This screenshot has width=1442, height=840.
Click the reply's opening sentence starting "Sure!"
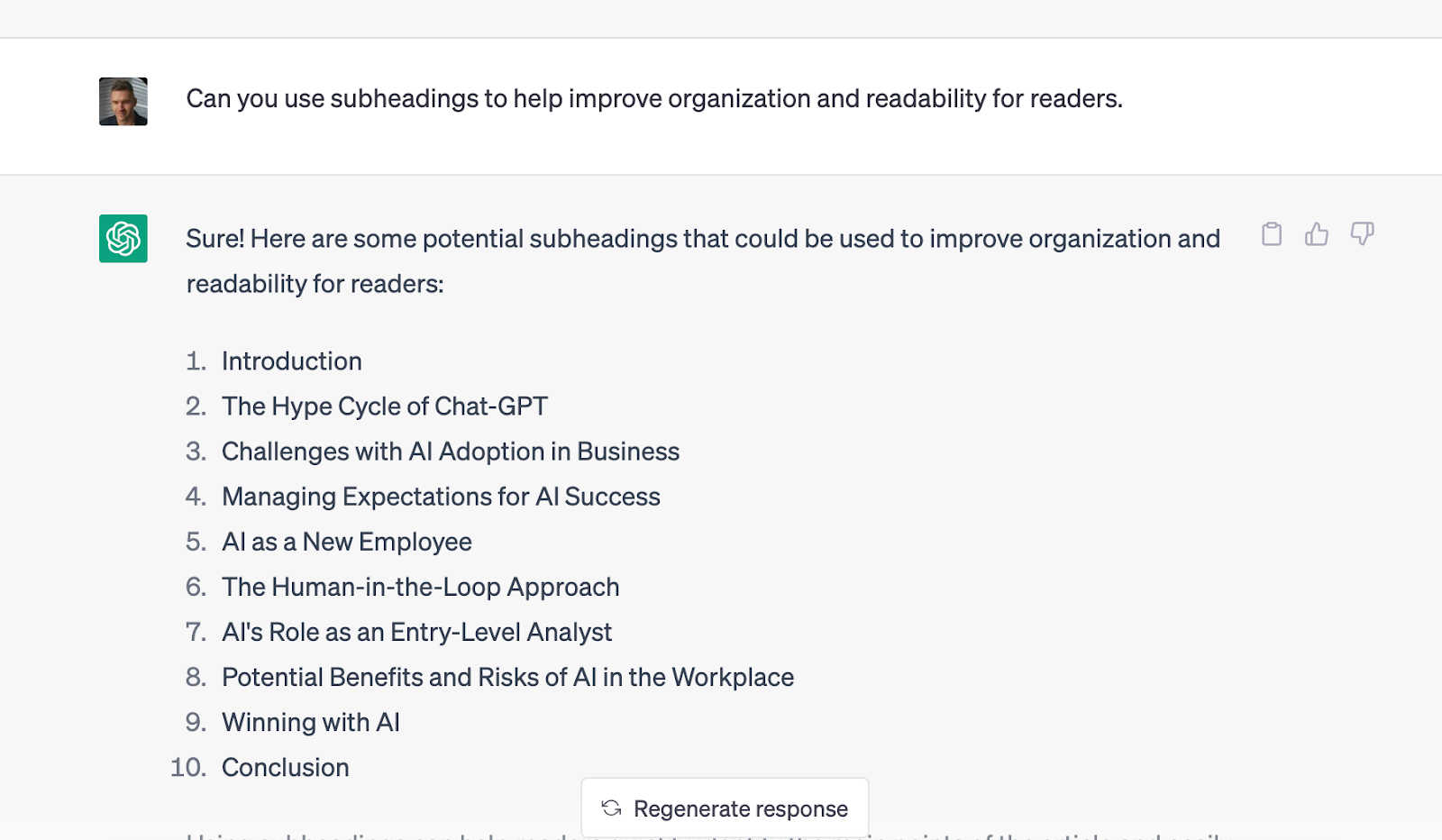pyautogui.click(x=702, y=239)
